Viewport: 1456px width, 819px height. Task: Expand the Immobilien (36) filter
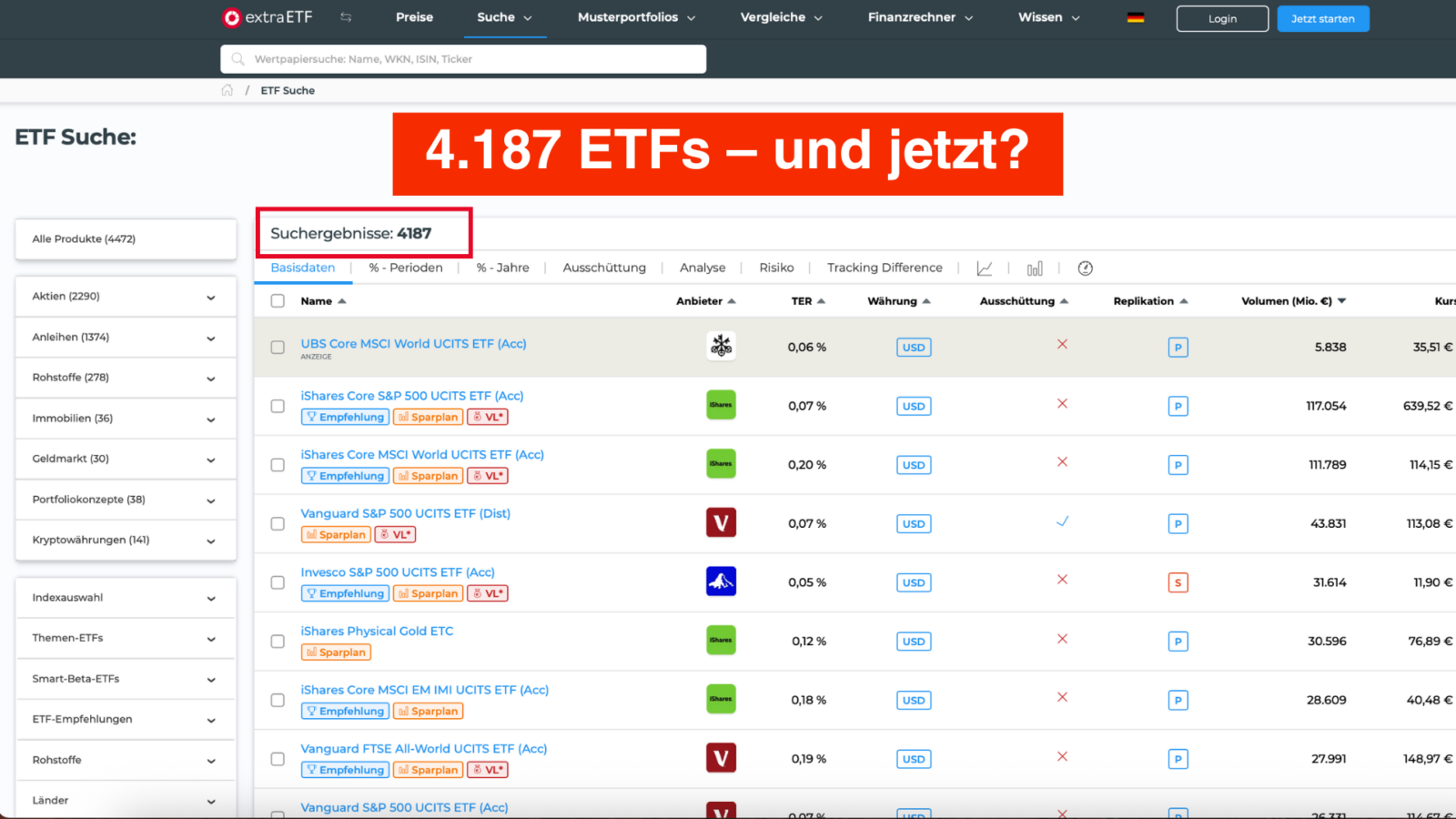[x=126, y=419]
